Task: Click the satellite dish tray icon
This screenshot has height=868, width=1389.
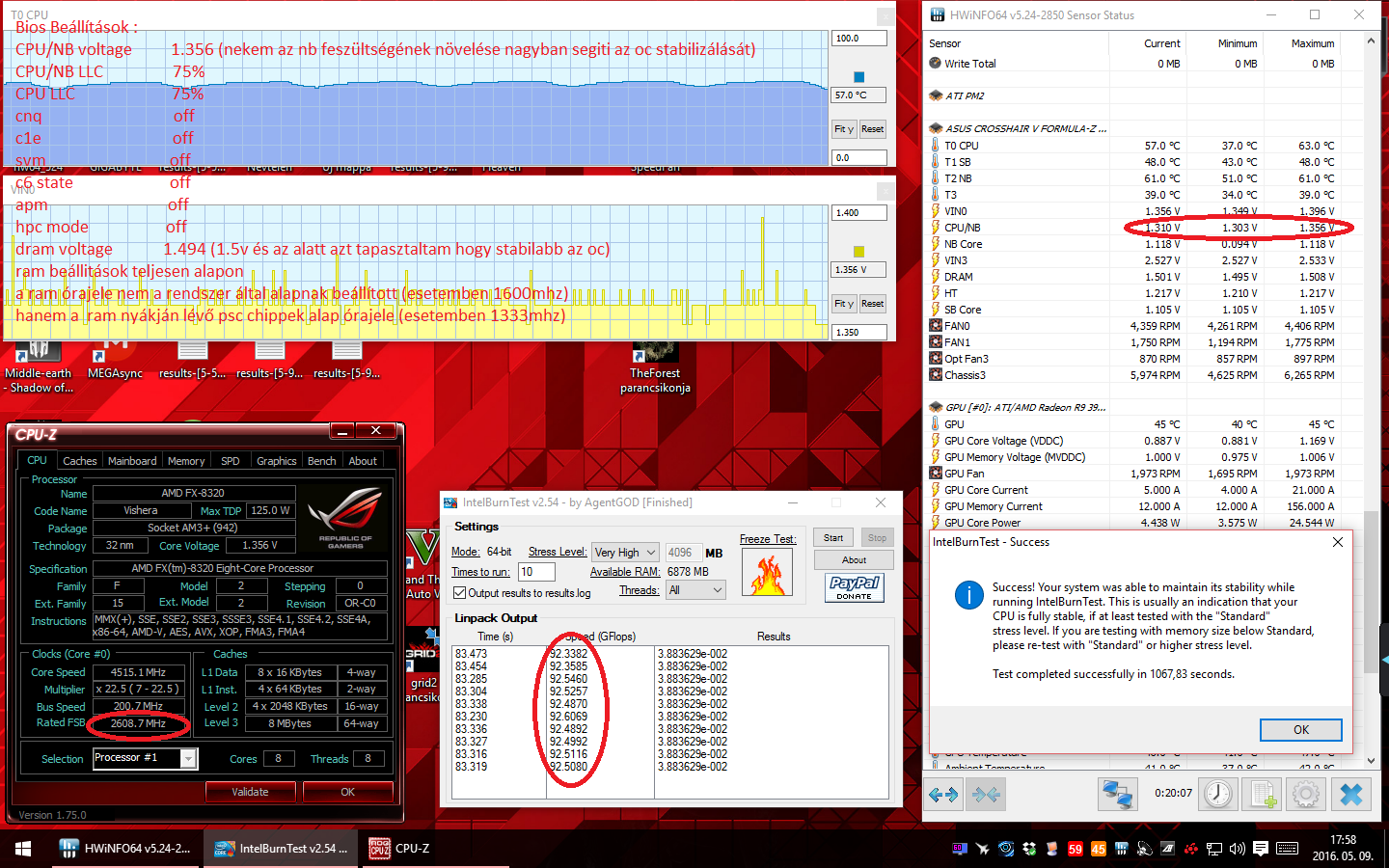Action: point(1145,849)
